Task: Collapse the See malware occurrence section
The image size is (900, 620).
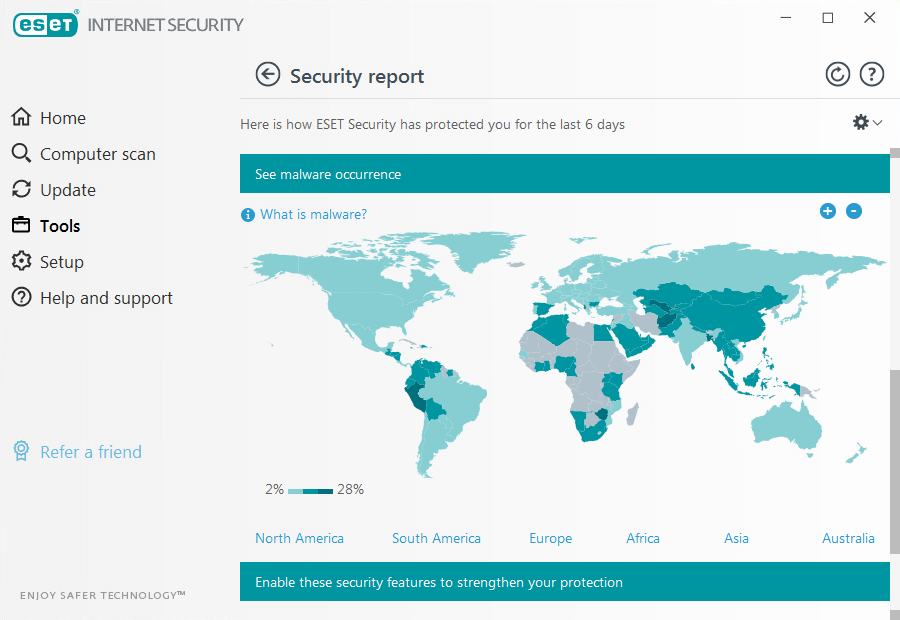Action: click(x=564, y=174)
